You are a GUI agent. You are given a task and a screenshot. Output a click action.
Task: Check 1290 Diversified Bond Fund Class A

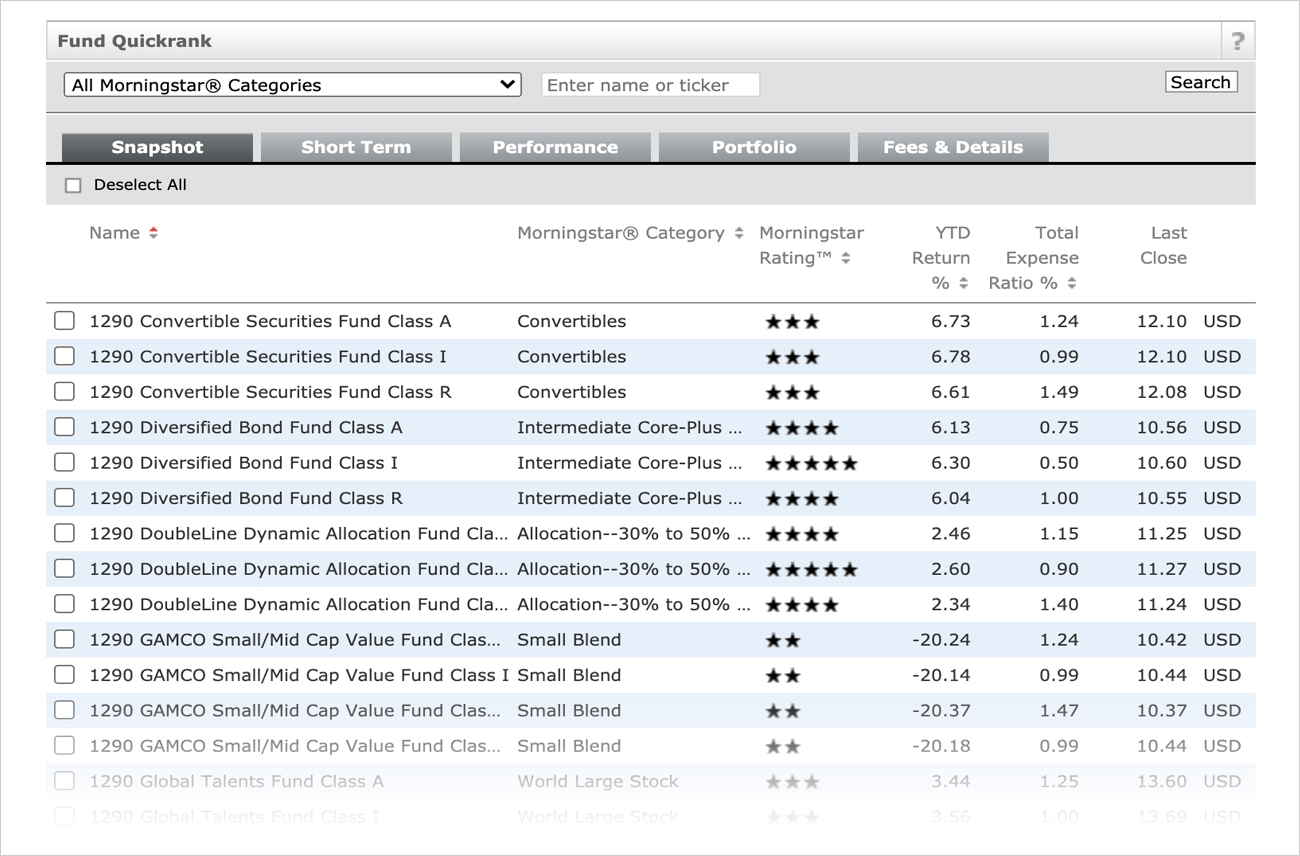pos(64,427)
